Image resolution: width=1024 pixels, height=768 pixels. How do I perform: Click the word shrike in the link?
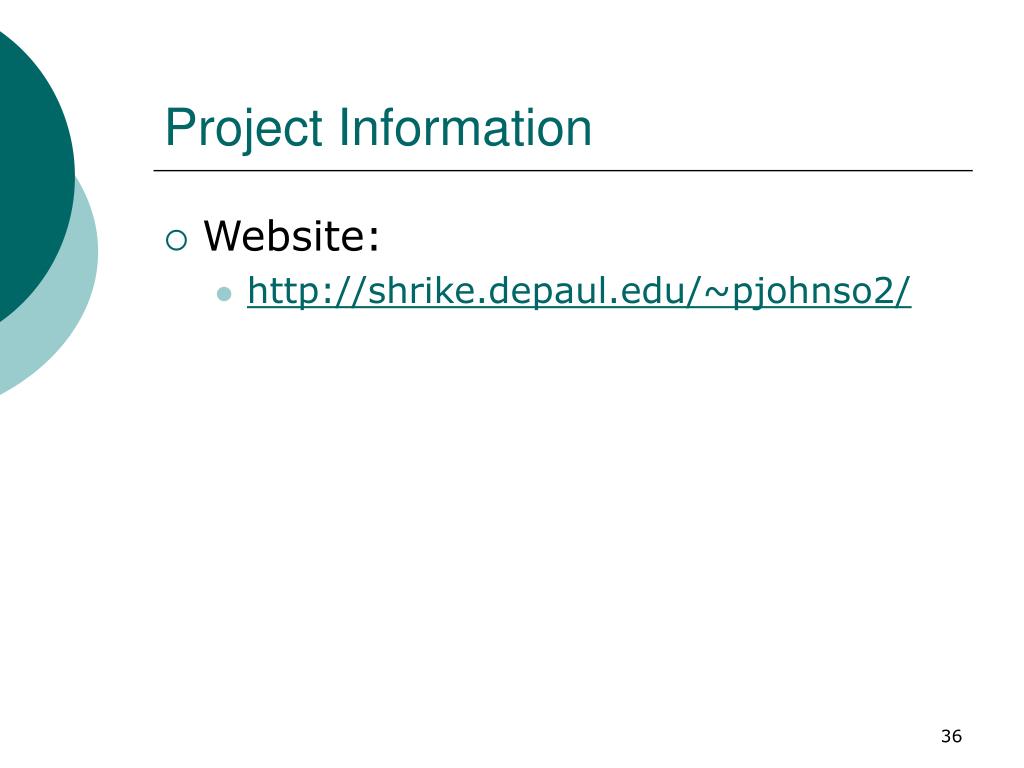point(419,289)
